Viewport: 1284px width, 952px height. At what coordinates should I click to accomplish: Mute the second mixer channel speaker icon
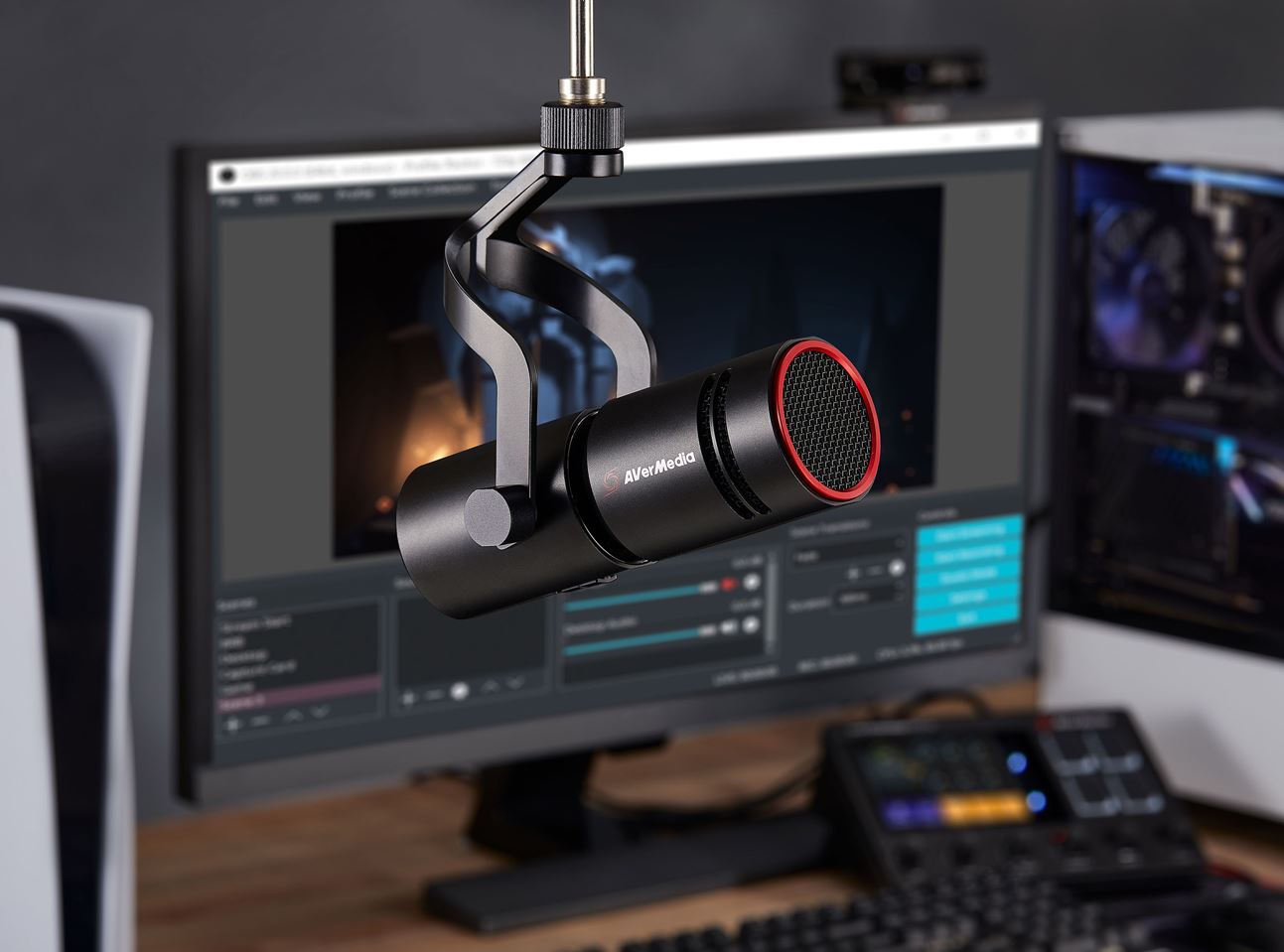point(728,625)
